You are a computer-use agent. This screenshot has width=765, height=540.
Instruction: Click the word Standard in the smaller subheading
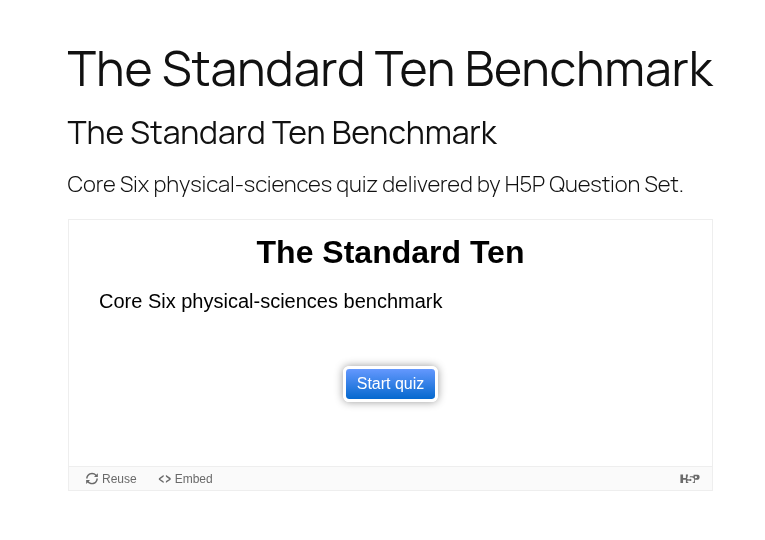197,133
